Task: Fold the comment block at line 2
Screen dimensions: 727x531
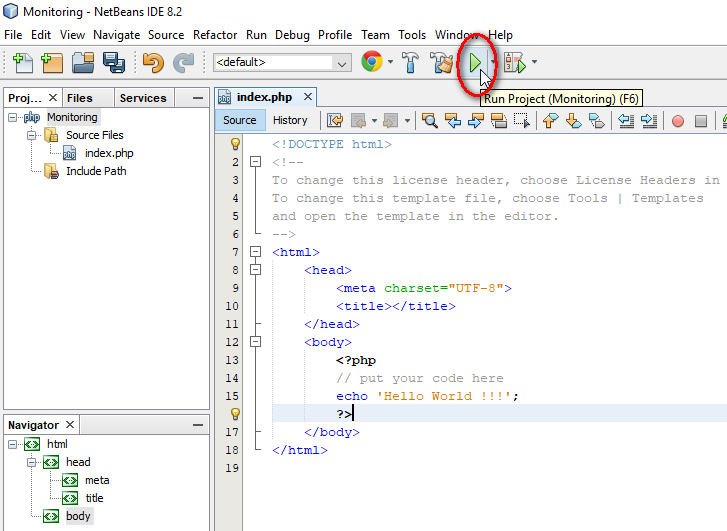Action: (x=255, y=162)
